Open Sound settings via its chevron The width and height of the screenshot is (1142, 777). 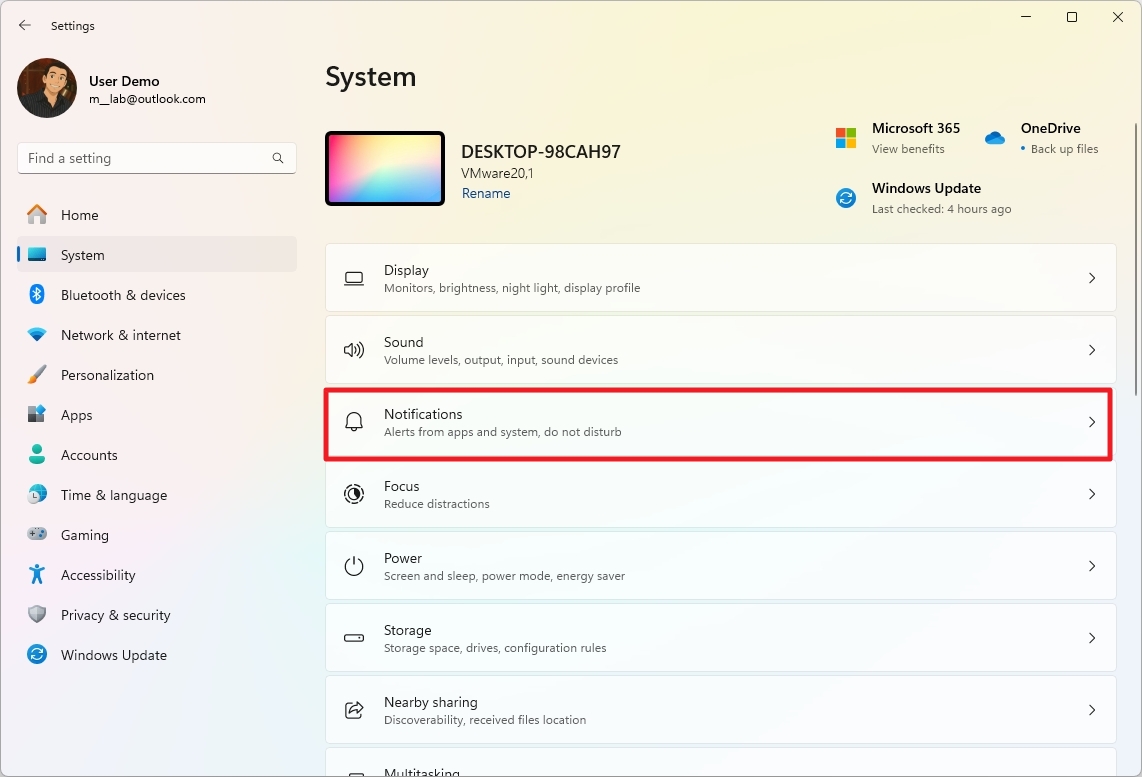pyautogui.click(x=1092, y=350)
